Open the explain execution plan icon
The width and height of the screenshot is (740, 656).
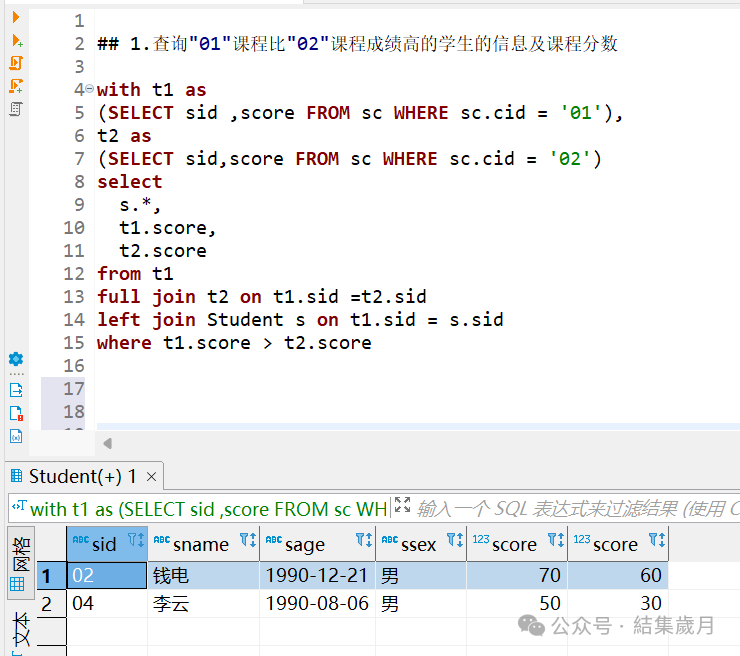coord(16,109)
